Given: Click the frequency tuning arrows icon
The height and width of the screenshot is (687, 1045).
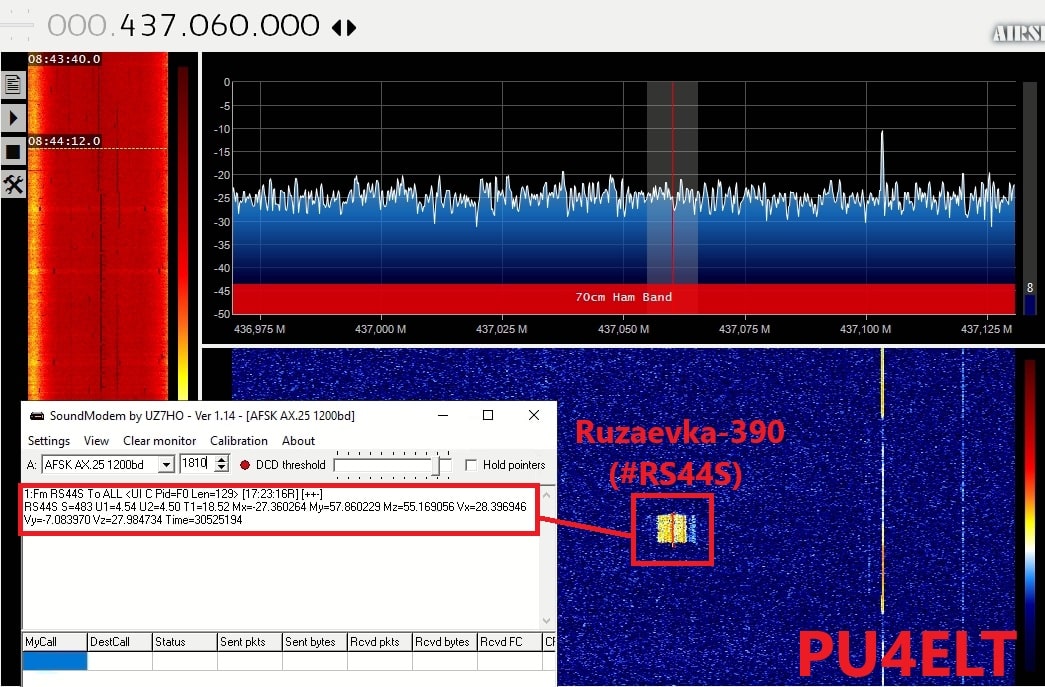Looking at the screenshot, I should [344, 27].
